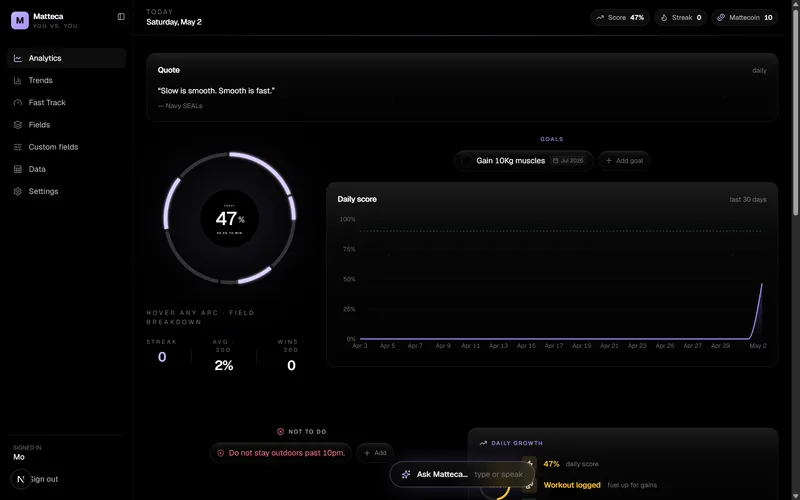Click the Workout logged entry
Viewport: 800px width, 500px height.
600,485
